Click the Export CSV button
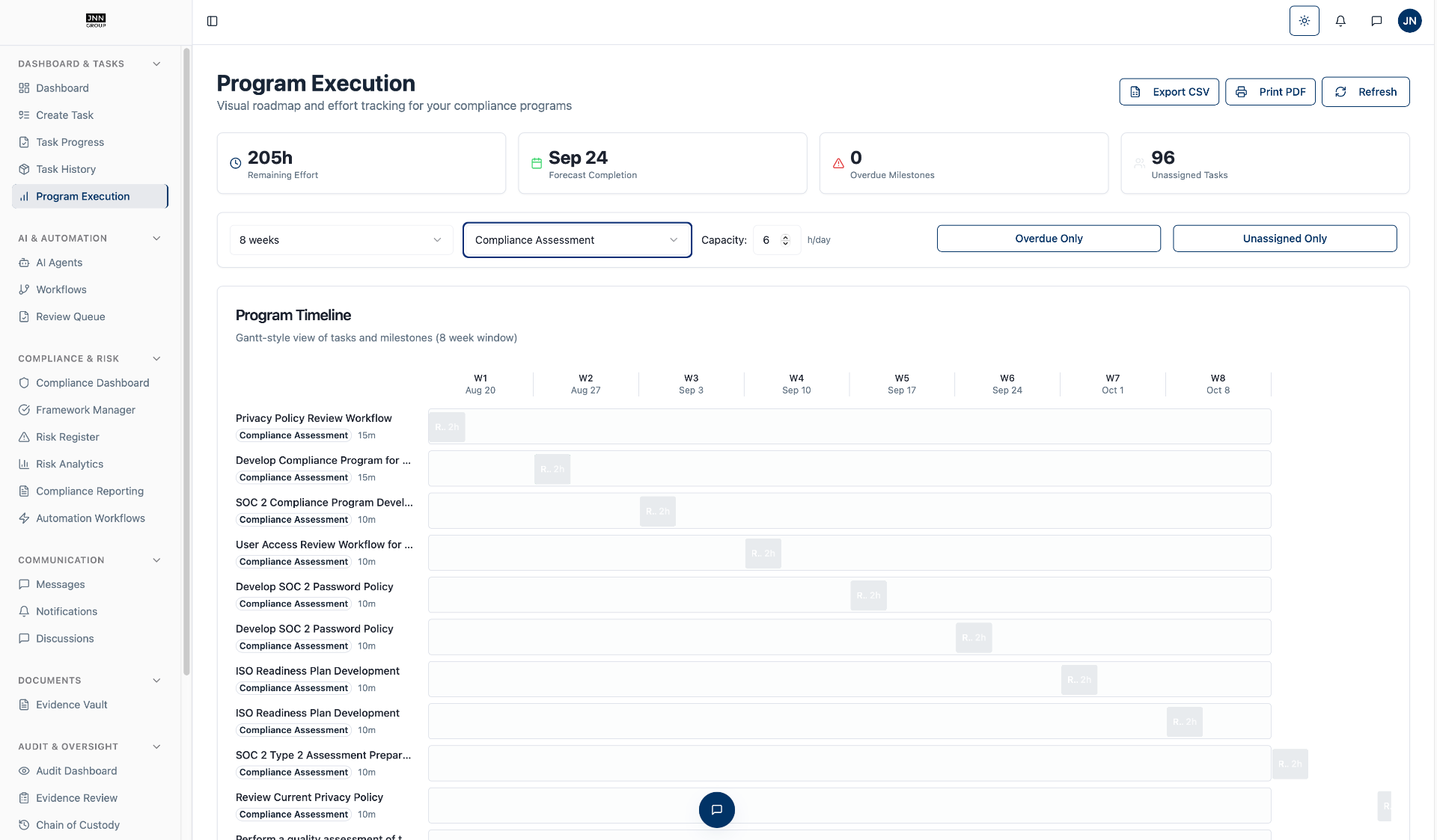Screen dimensions: 1437x840 click(x=1169, y=92)
